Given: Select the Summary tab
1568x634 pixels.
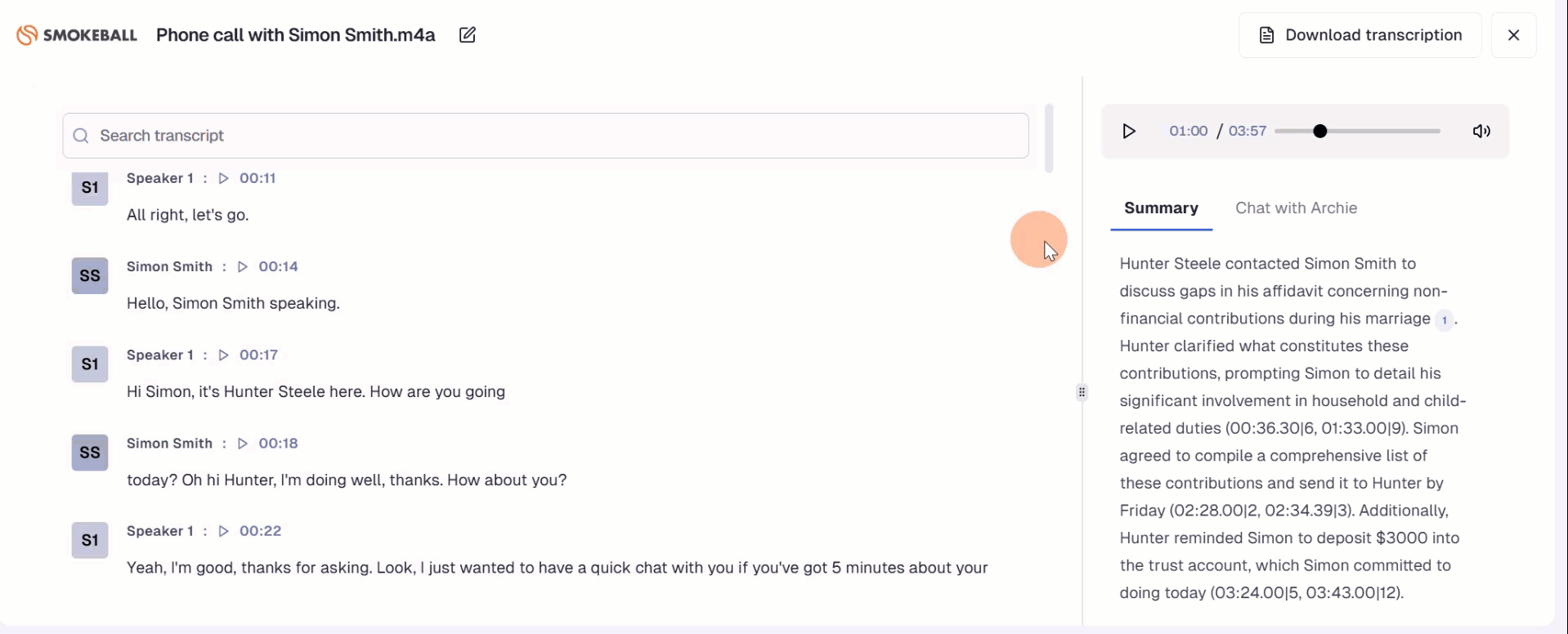Looking at the screenshot, I should click(1161, 208).
